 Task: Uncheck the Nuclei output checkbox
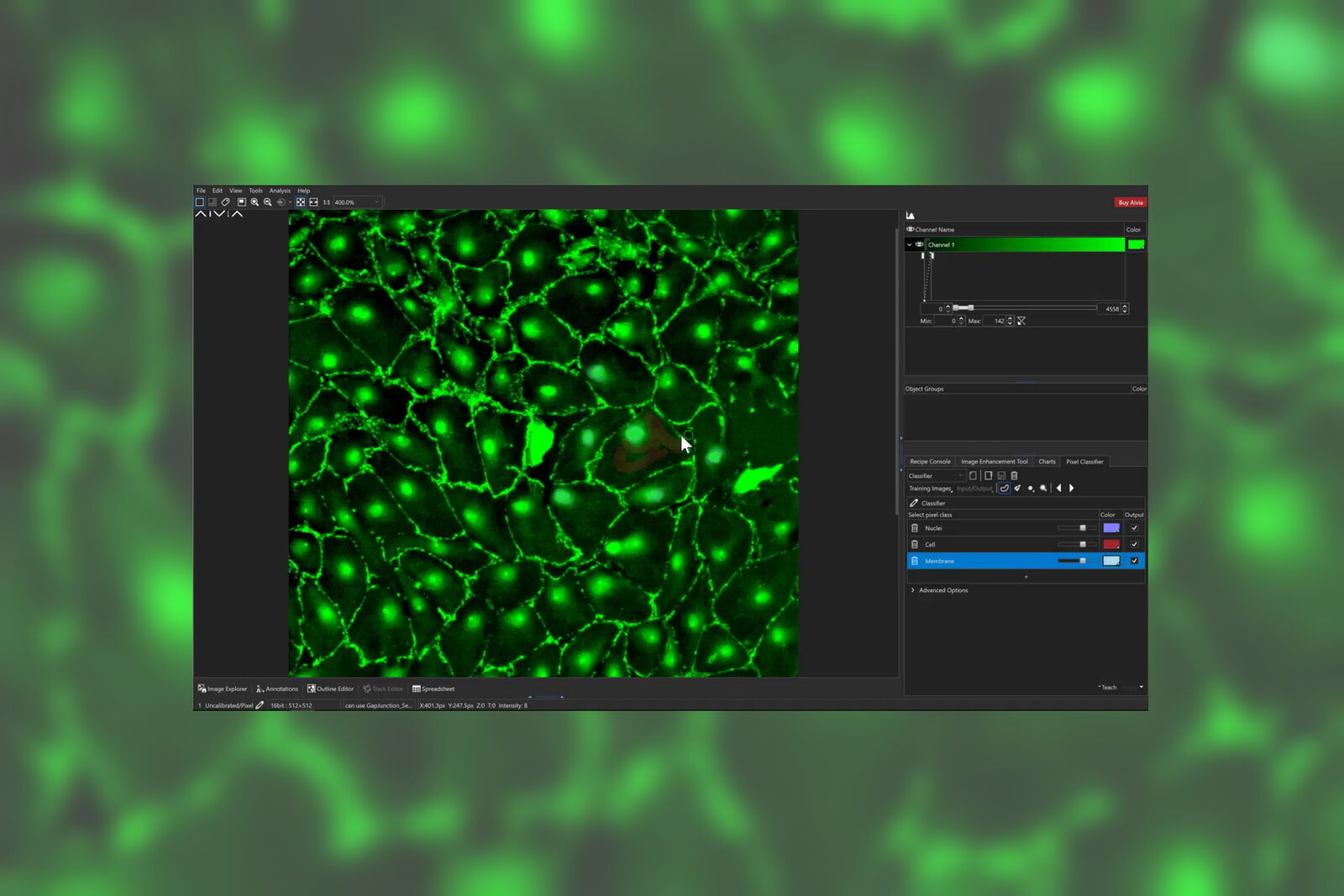tap(1135, 527)
